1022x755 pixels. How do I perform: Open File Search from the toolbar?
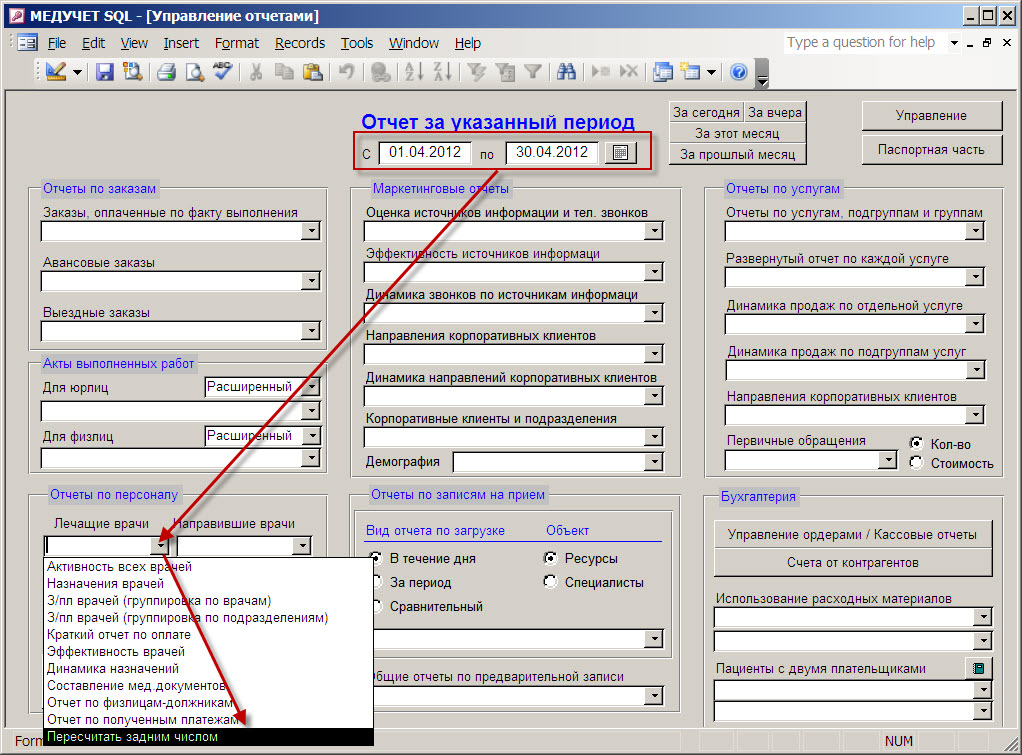133,72
